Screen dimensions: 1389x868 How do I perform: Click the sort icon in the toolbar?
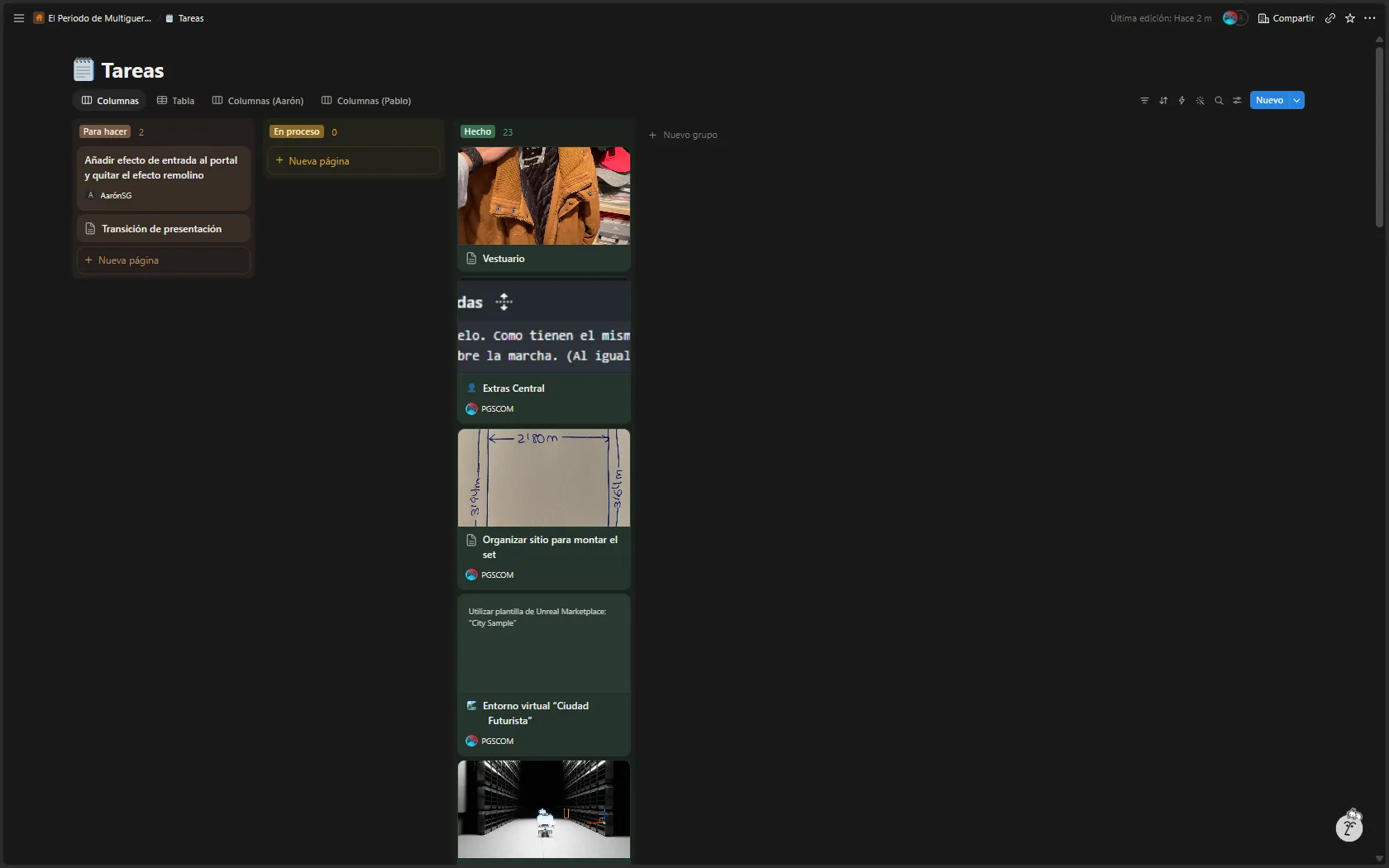pyautogui.click(x=1163, y=101)
